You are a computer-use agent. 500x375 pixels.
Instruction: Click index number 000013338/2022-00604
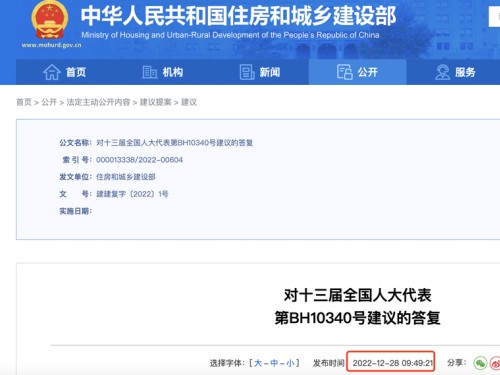point(139,160)
